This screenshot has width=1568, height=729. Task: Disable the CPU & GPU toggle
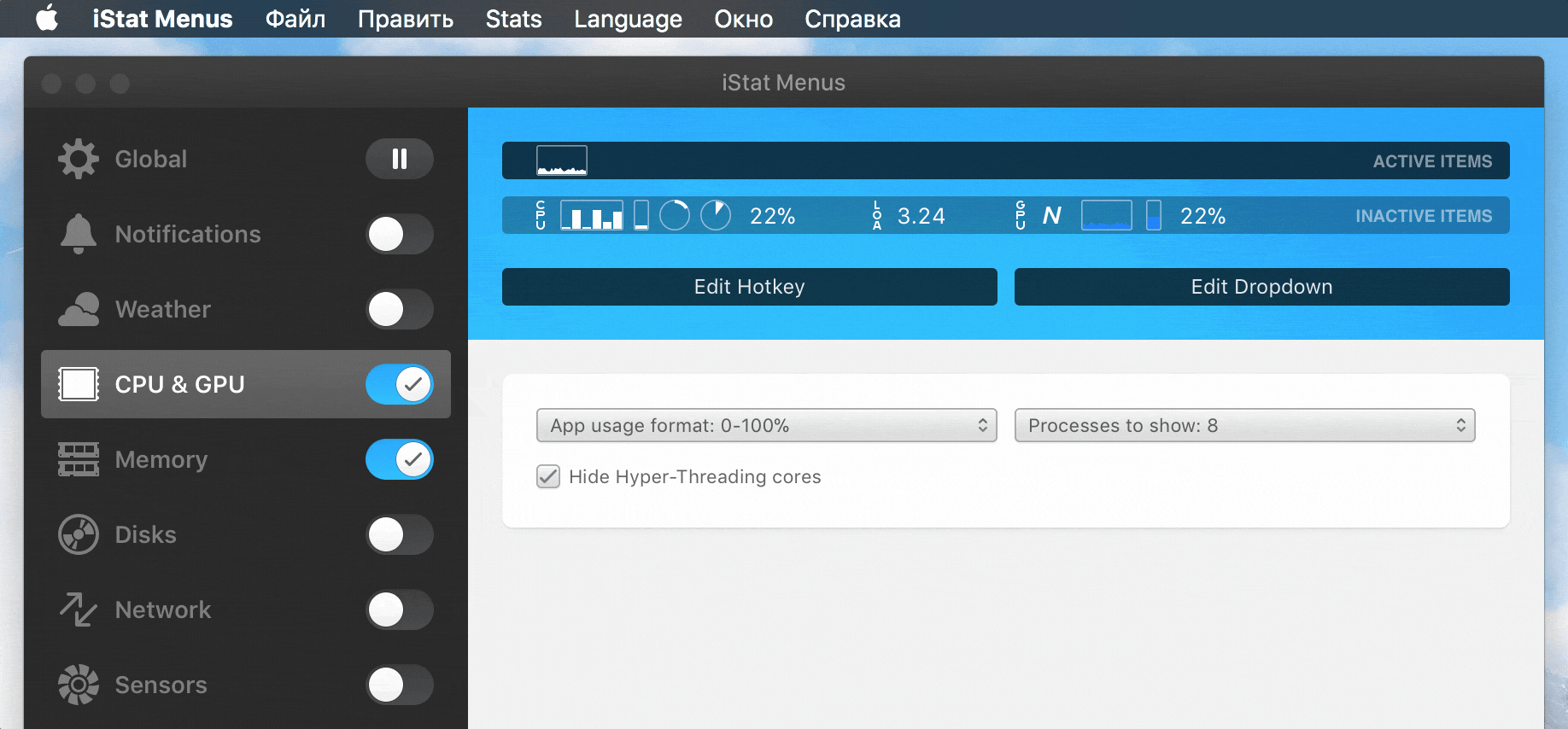click(400, 384)
